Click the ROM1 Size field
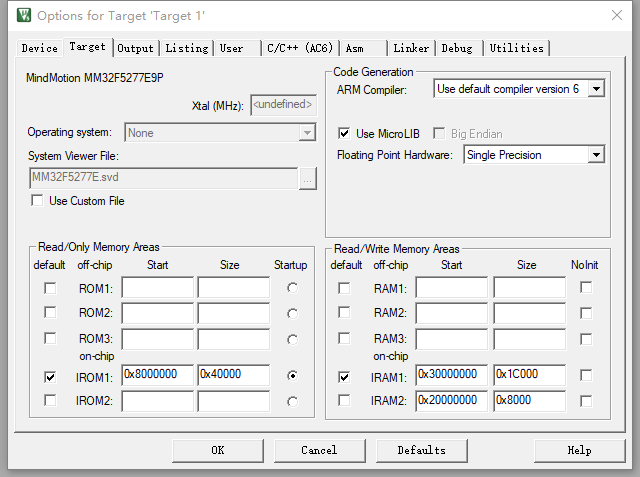640x477 pixels. pyautogui.click(x=233, y=288)
